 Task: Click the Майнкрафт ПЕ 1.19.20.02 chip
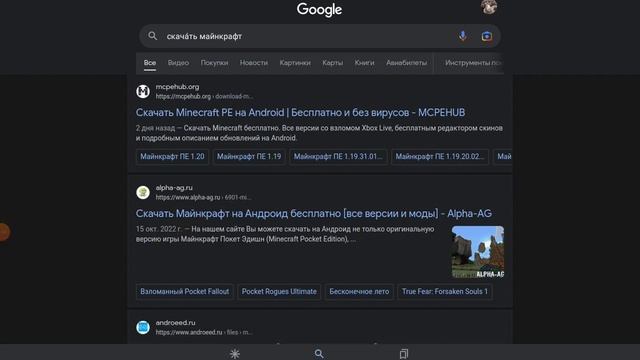coord(440,157)
